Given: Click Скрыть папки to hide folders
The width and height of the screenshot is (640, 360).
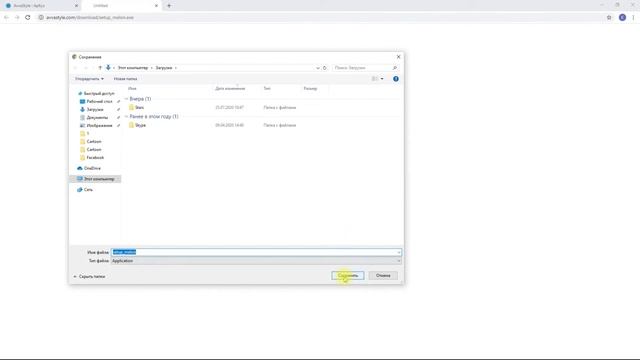Looking at the screenshot, I should 89,276.
